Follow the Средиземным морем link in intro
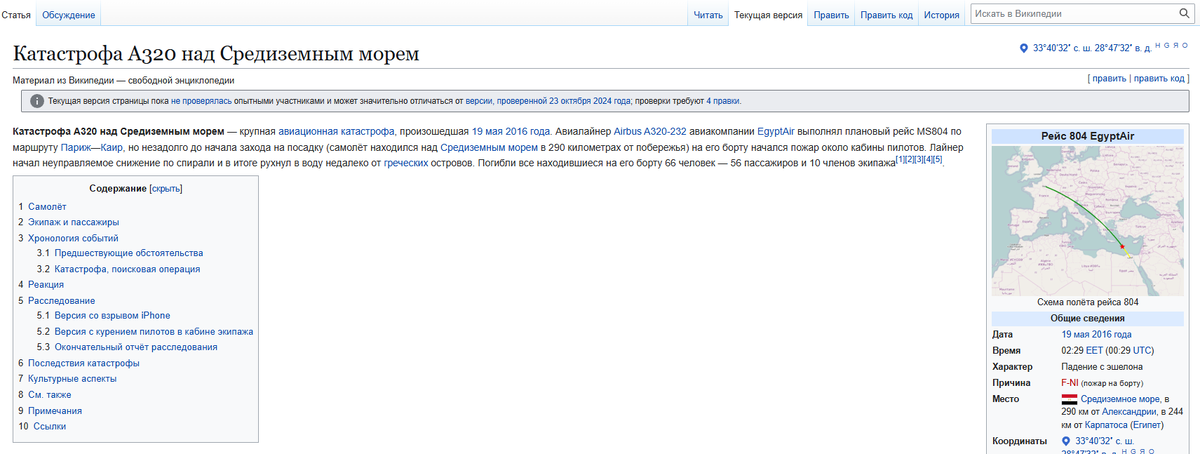1200x454 pixels. 487,146
